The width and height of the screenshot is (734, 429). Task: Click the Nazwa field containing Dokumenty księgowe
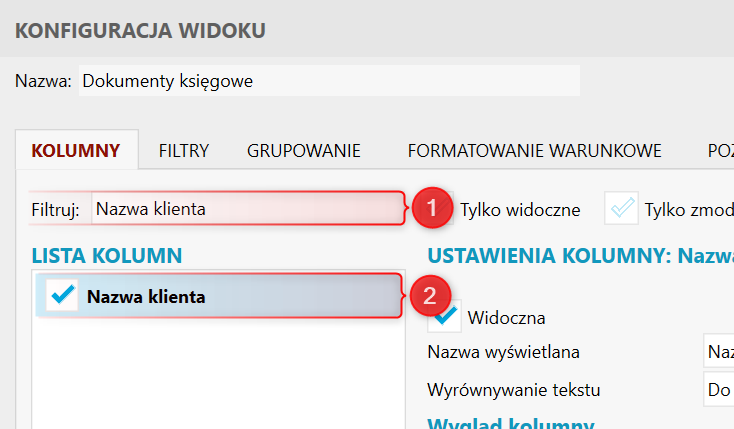328,81
